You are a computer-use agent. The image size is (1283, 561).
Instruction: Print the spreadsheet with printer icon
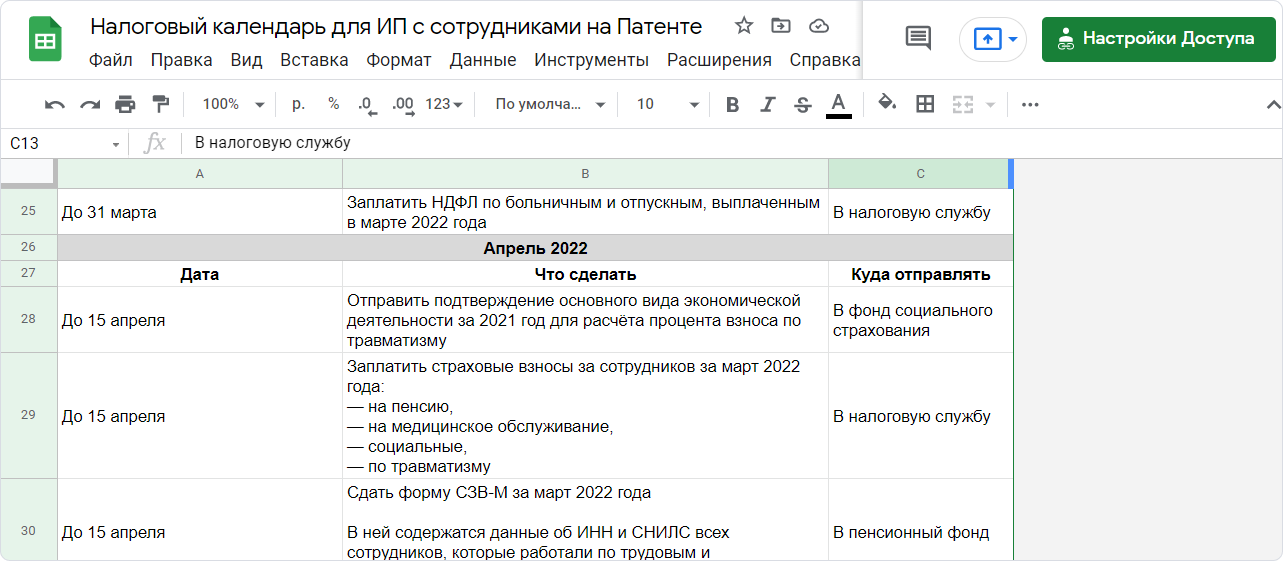125,104
